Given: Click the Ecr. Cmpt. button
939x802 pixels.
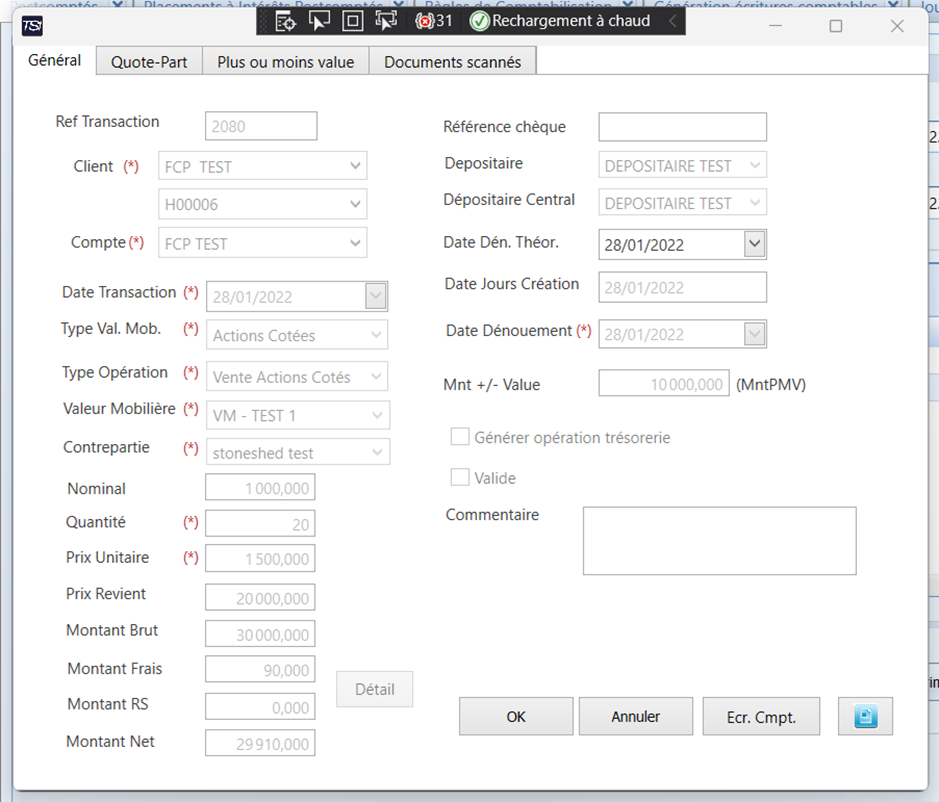Looking at the screenshot, I should (x=761, y=716).
